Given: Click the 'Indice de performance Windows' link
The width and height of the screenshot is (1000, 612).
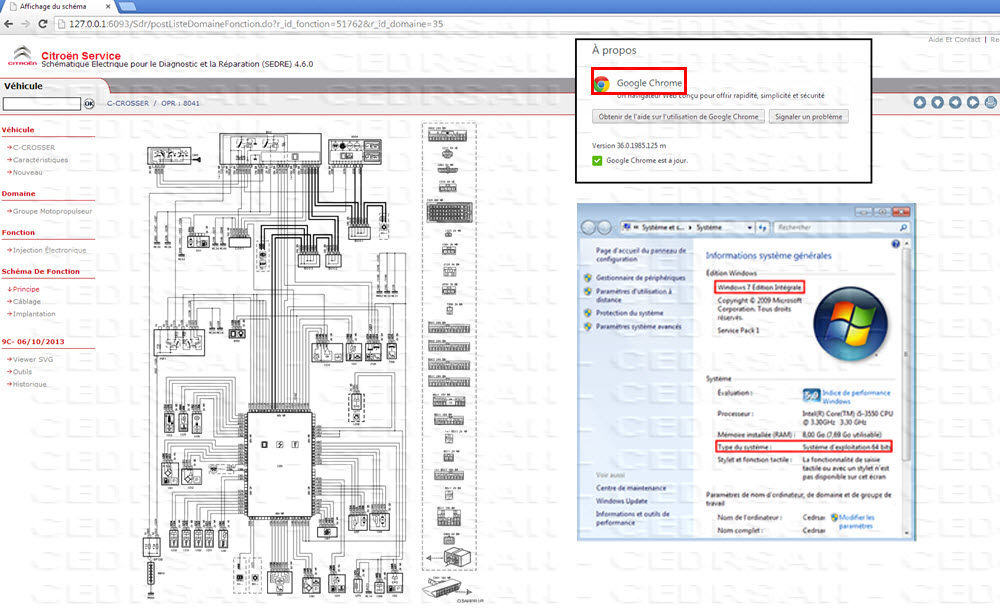Looking at the screenshot, I should pos(856,397).
